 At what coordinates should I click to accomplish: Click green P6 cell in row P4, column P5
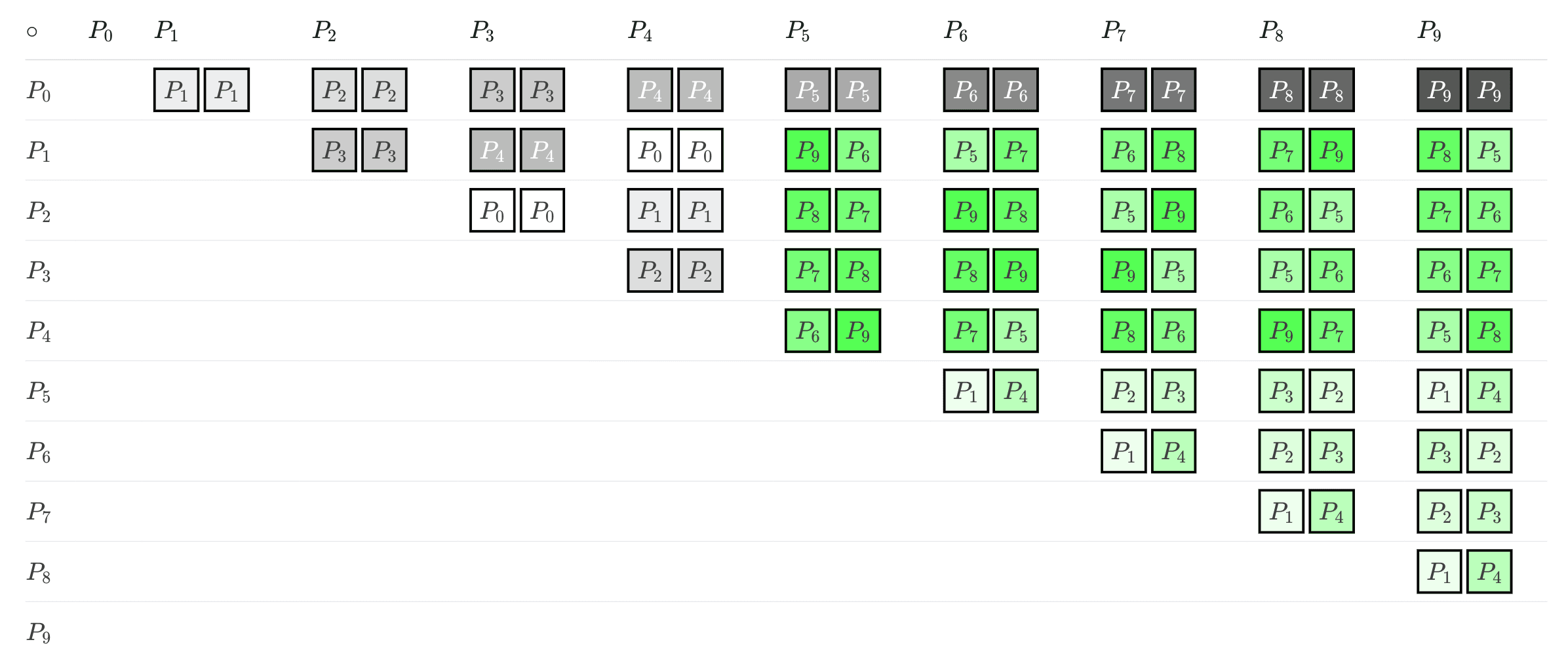[x=808, y=331]
